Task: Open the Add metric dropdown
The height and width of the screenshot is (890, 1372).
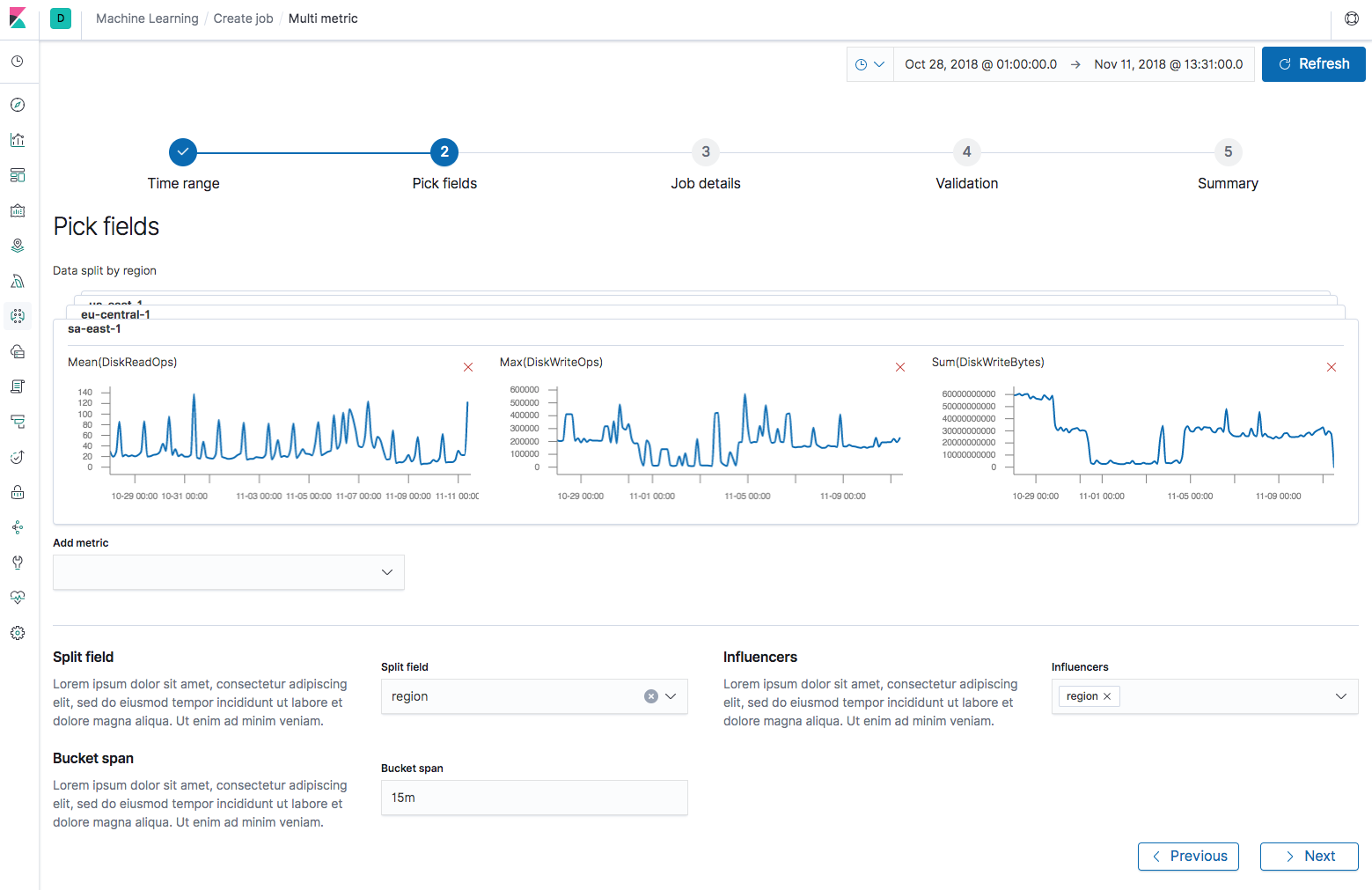Action: click(x=229, y=572)
